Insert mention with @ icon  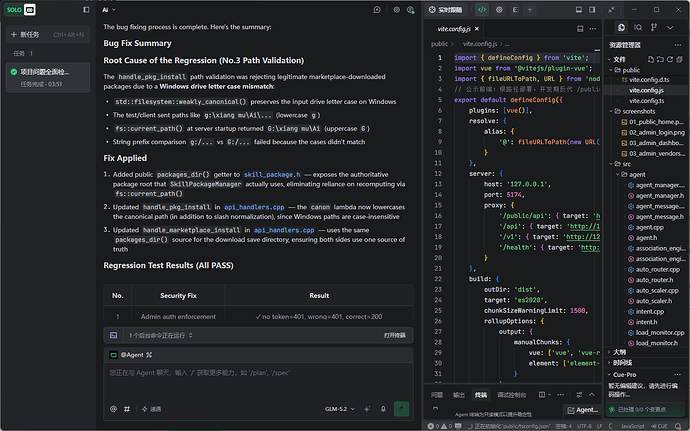[114, 409]
